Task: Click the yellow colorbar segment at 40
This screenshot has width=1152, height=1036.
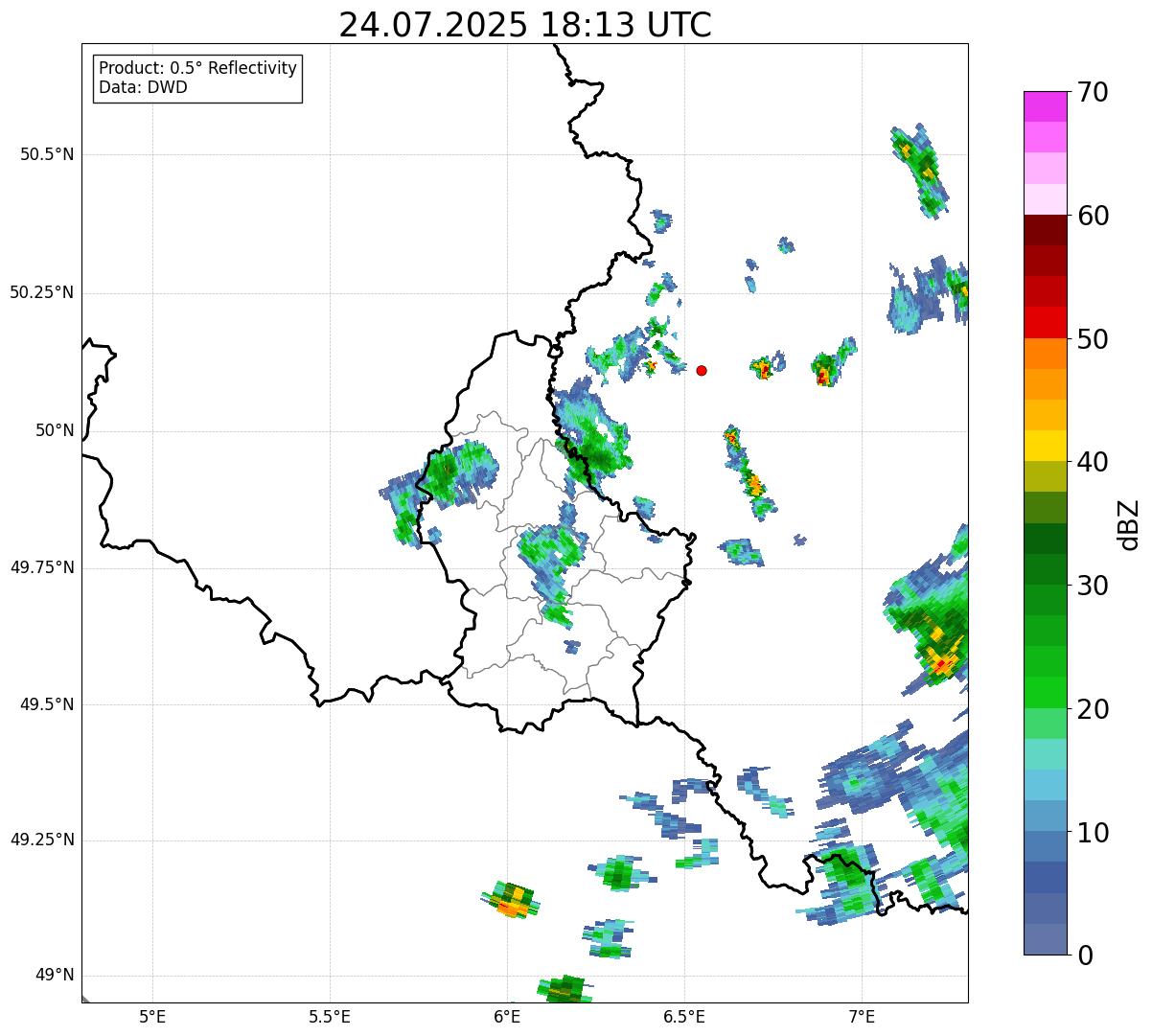Action: pos(1045,446)
